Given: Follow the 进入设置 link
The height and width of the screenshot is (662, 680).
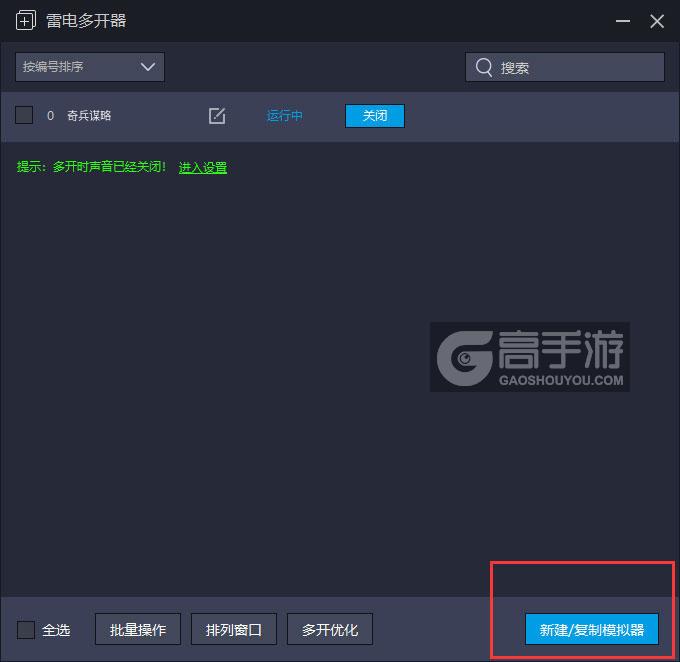Looking at the screenshot, I should (x=203, y=168).
